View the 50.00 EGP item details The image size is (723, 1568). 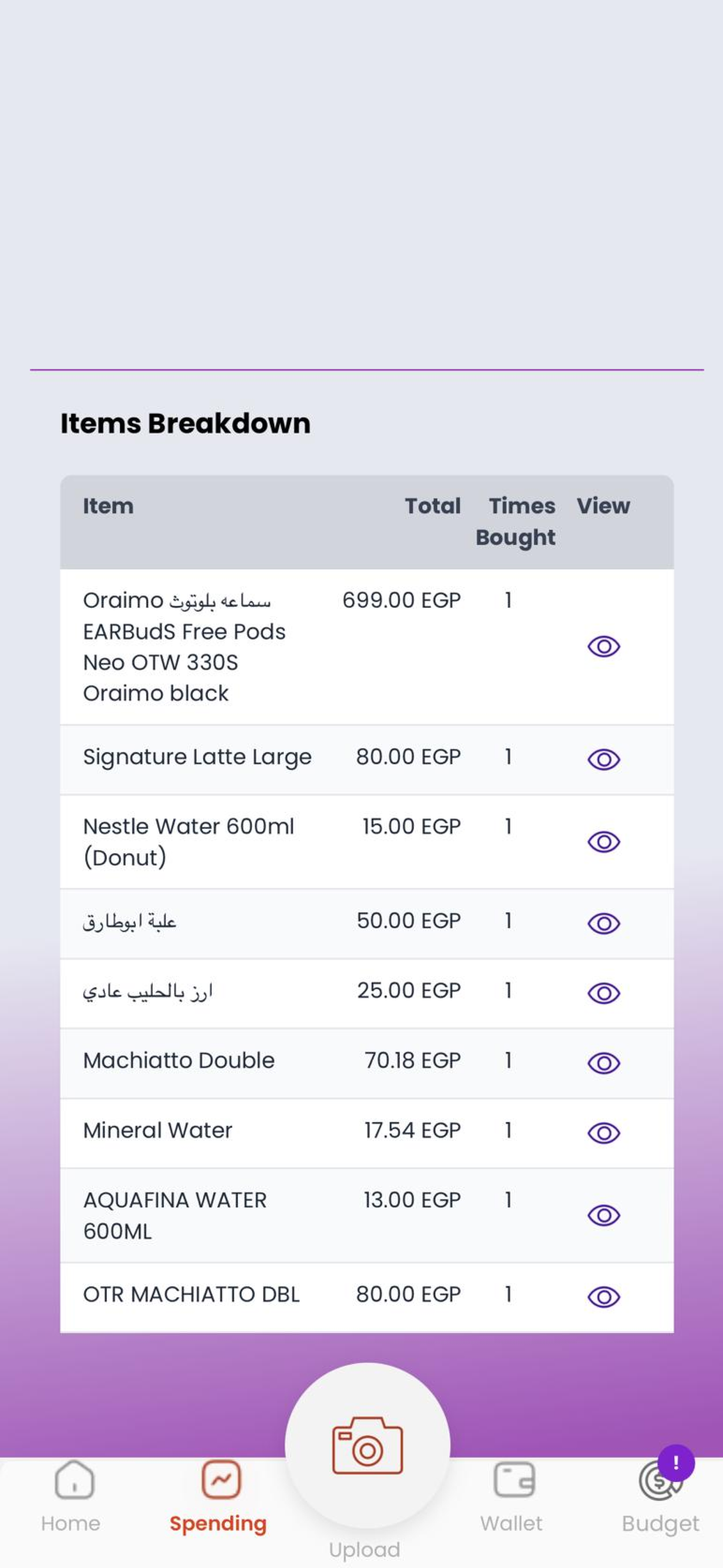point(603,923)
